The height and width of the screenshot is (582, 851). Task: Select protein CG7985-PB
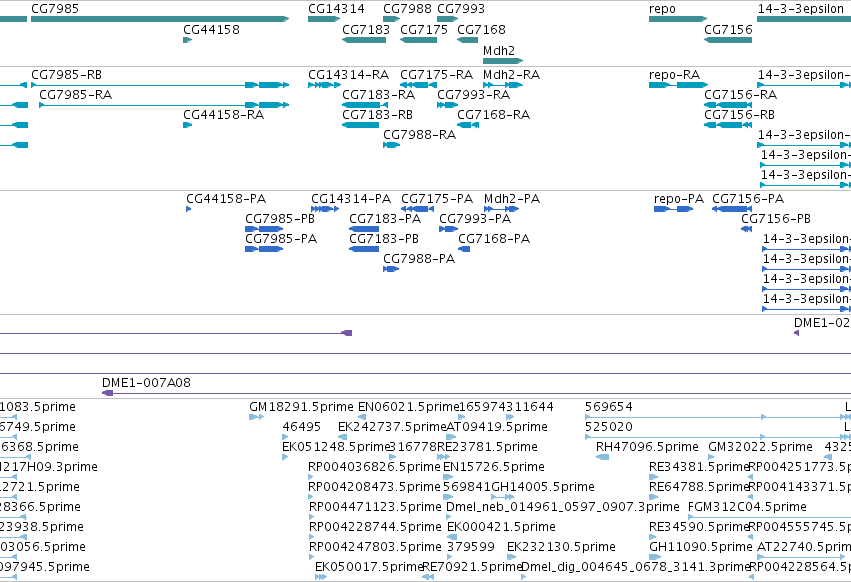point(264,229)
